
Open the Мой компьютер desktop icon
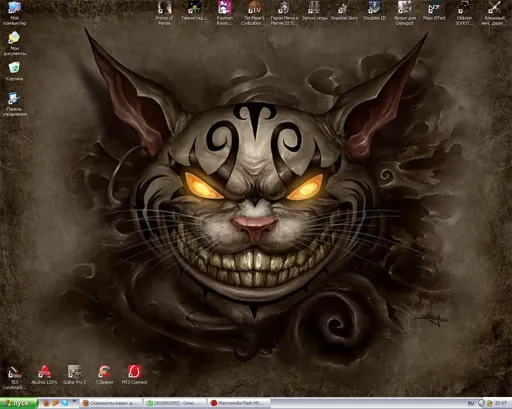point(14,13)
